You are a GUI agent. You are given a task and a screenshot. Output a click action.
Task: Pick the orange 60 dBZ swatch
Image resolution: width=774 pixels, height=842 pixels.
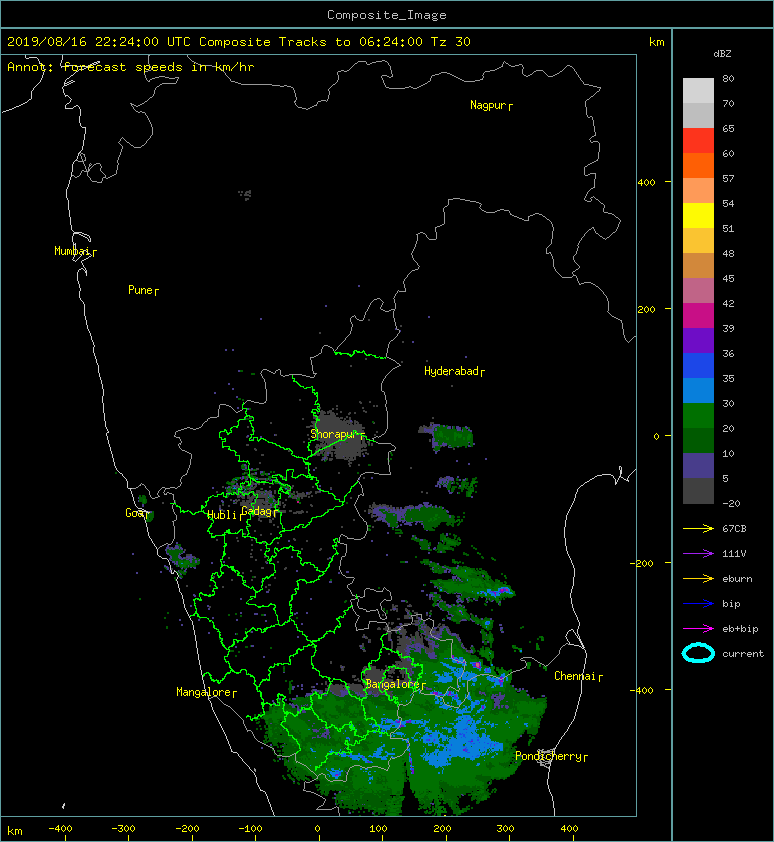[x=698, y=165]
